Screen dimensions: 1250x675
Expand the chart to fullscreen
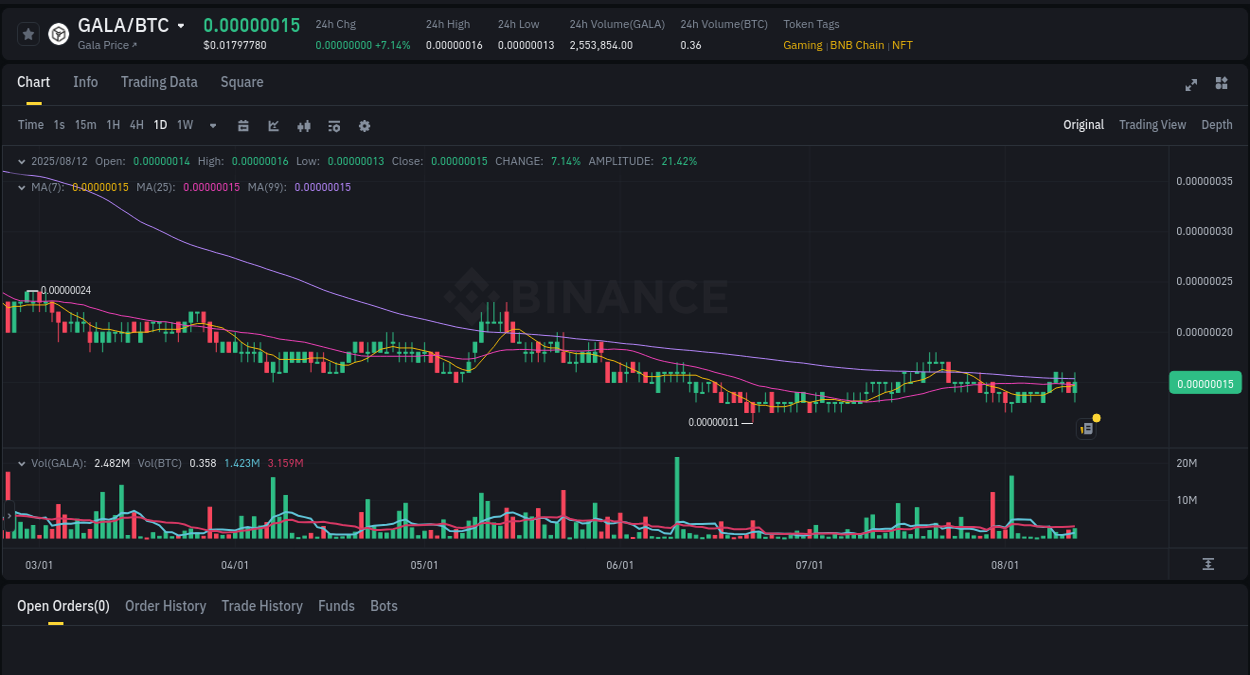(1191, 84)
